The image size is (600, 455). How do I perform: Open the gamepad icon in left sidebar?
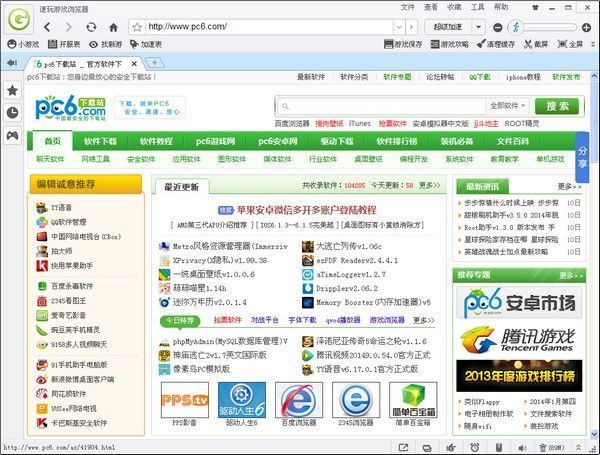13,135
